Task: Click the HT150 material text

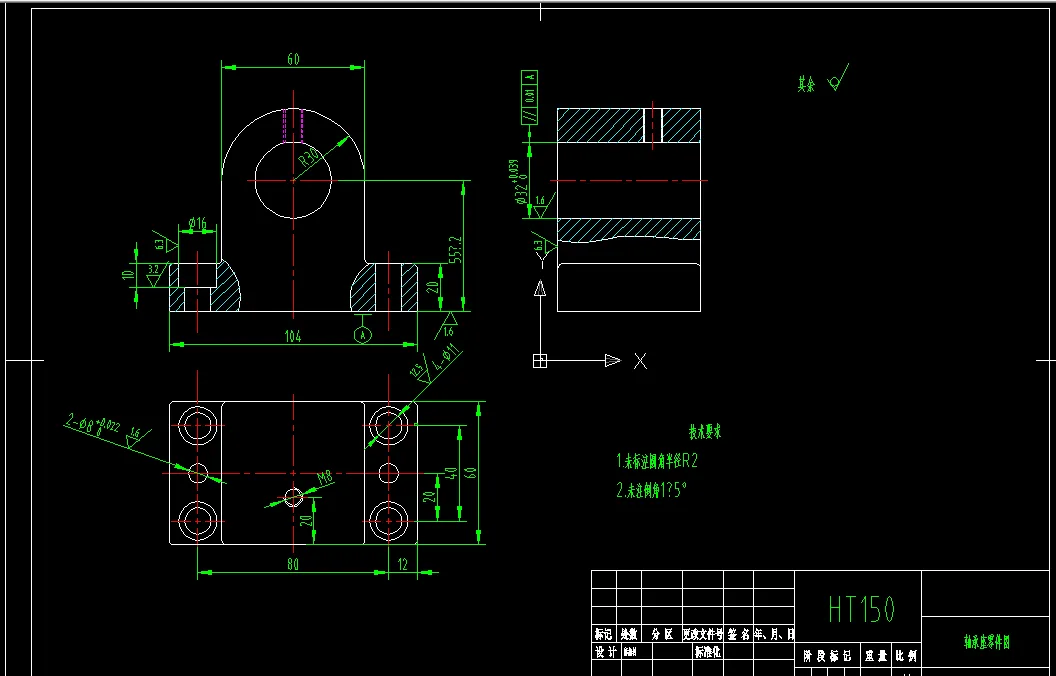Action: click(861, 609)
